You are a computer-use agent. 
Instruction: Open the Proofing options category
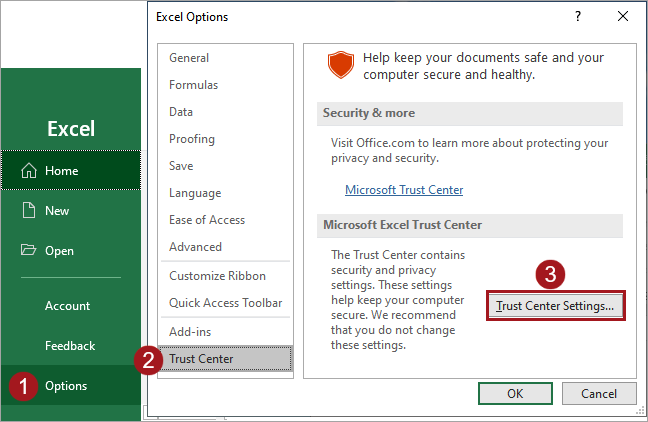(x=192, y=139)
